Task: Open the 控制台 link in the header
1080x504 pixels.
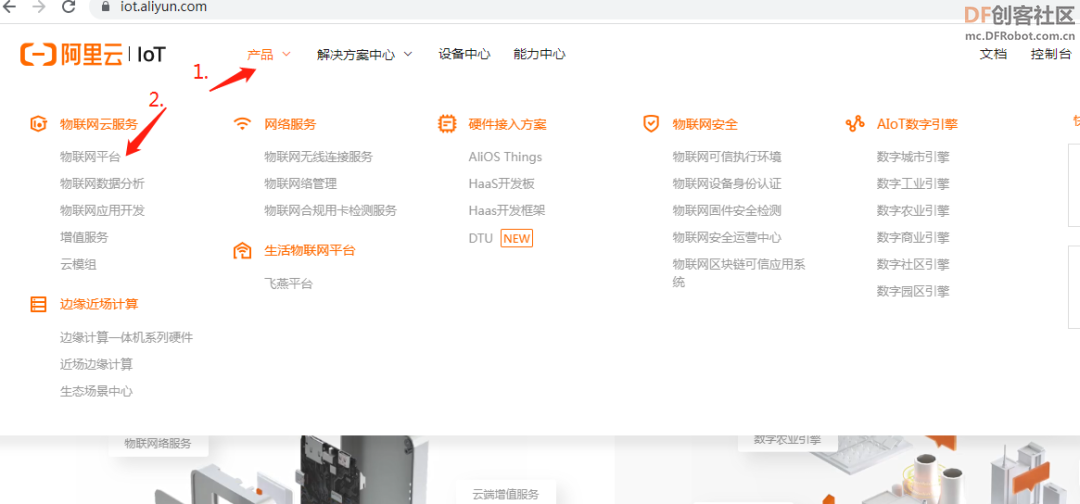Action: tap(1051, 54)
